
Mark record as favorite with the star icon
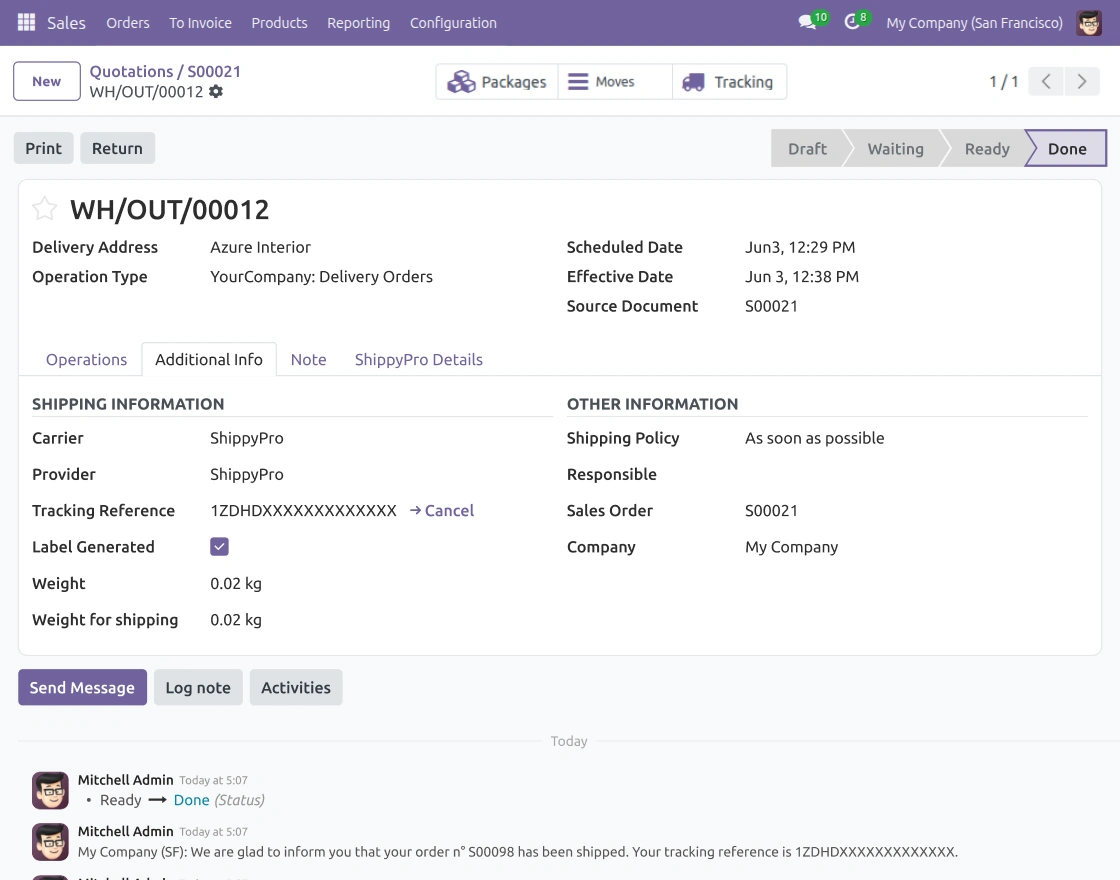click(44, 209)
